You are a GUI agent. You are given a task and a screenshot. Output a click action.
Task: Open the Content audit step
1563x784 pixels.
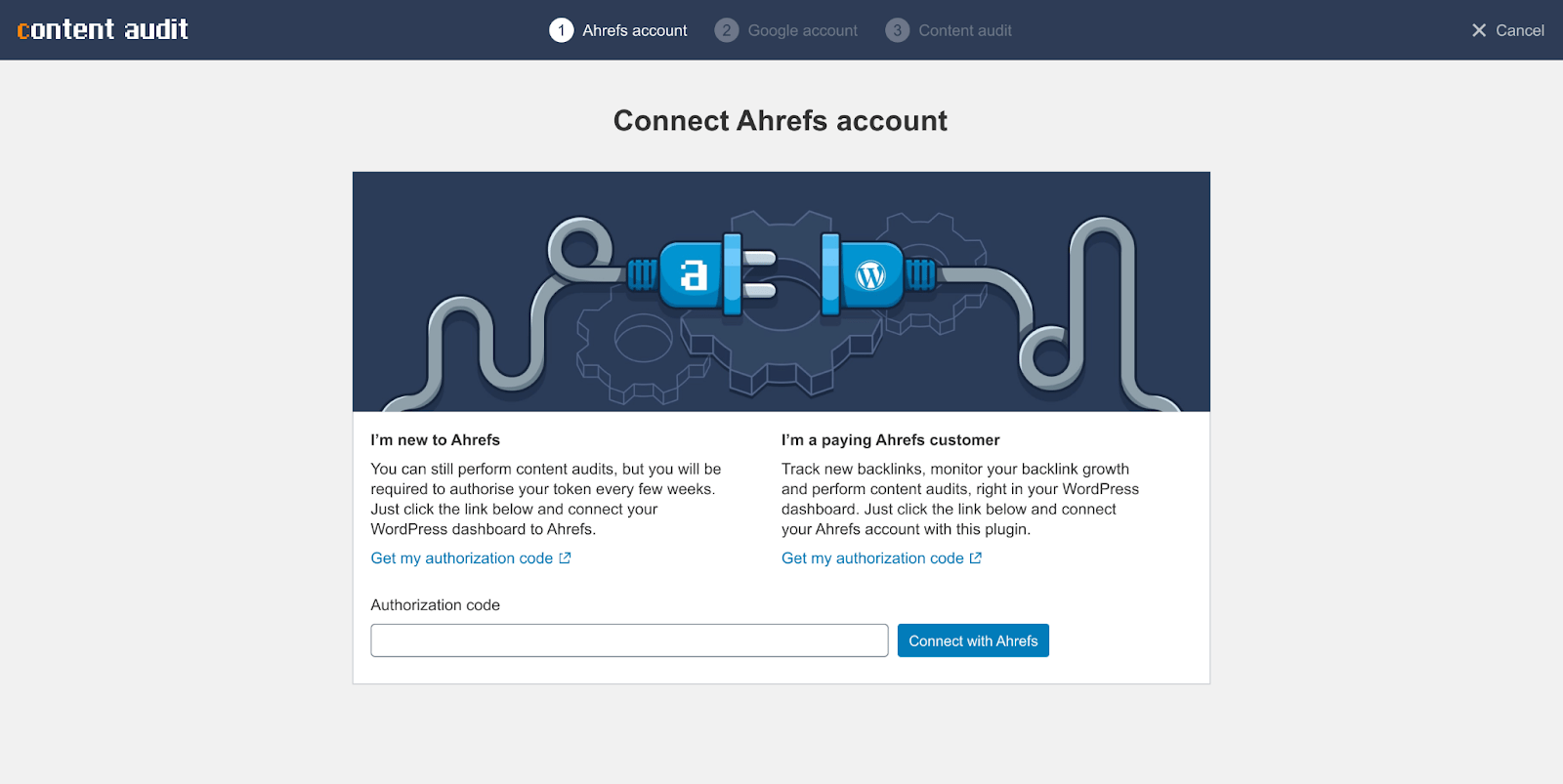pos(965,30)
